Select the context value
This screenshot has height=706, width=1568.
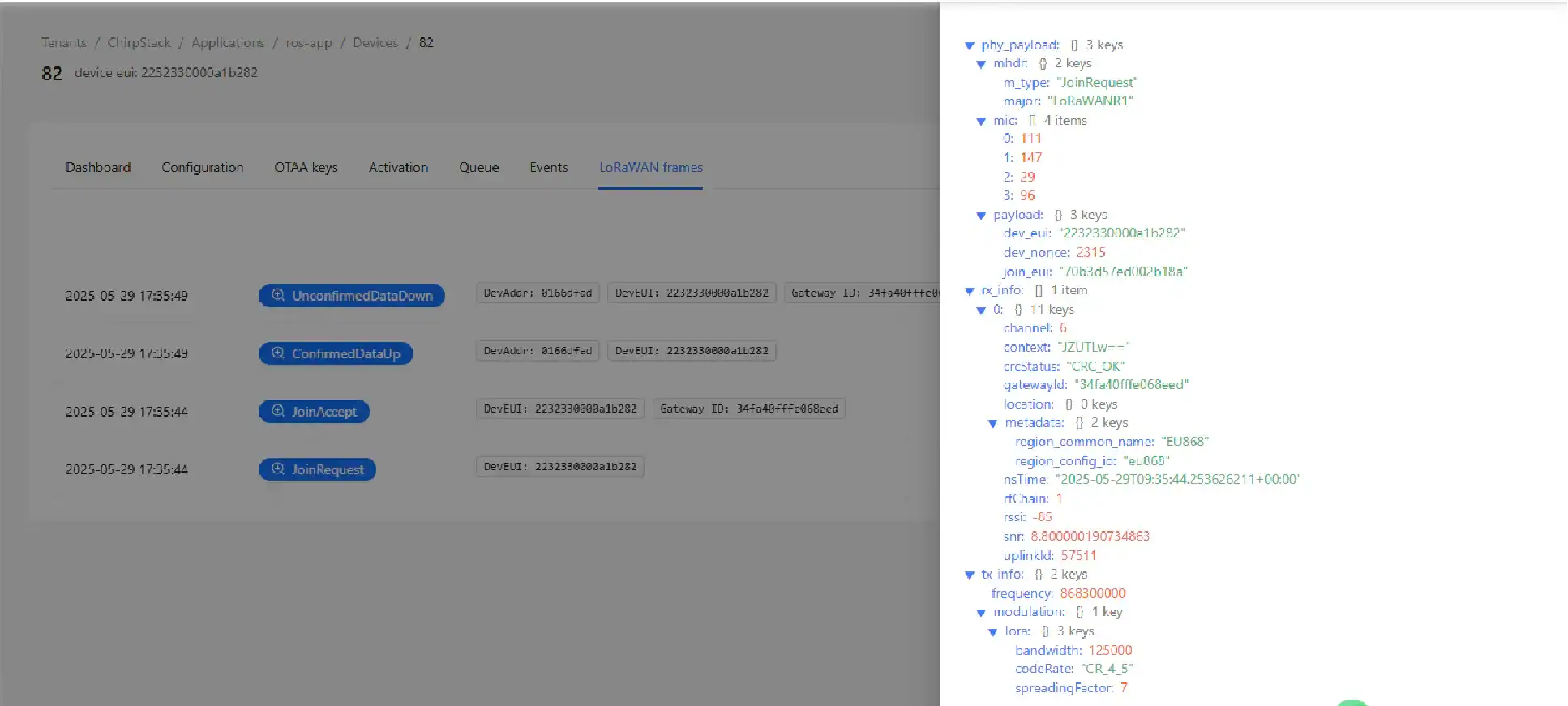1093,348
